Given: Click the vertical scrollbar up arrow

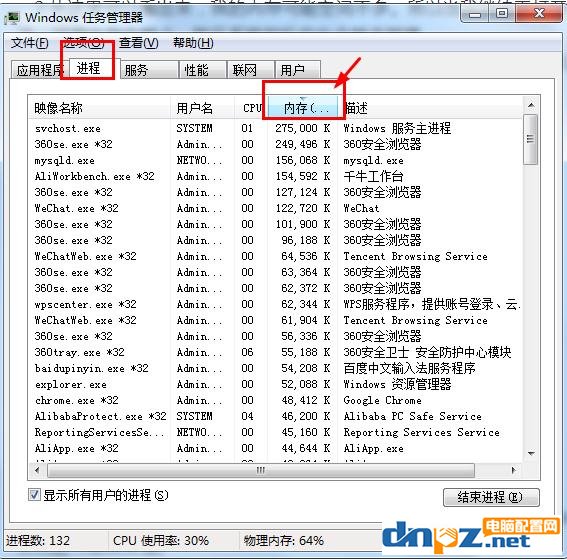Looking at the screenshot, I should [531, 105].
